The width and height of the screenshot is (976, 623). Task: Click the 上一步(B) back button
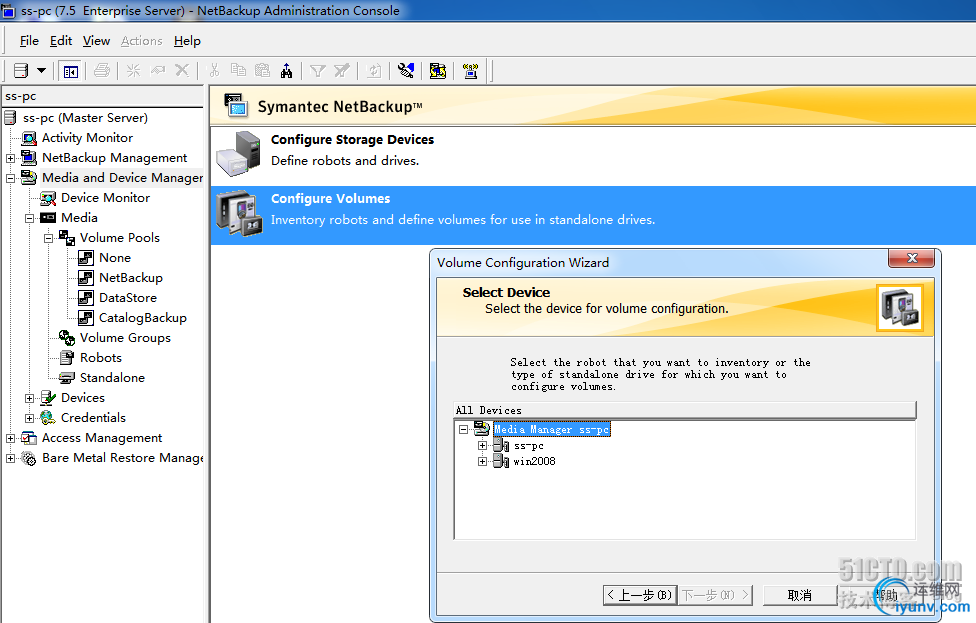coord(640,596)
